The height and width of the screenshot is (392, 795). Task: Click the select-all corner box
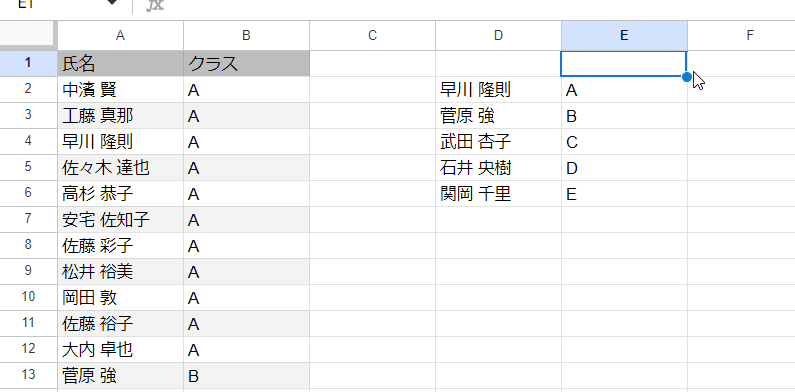point(28,35)
